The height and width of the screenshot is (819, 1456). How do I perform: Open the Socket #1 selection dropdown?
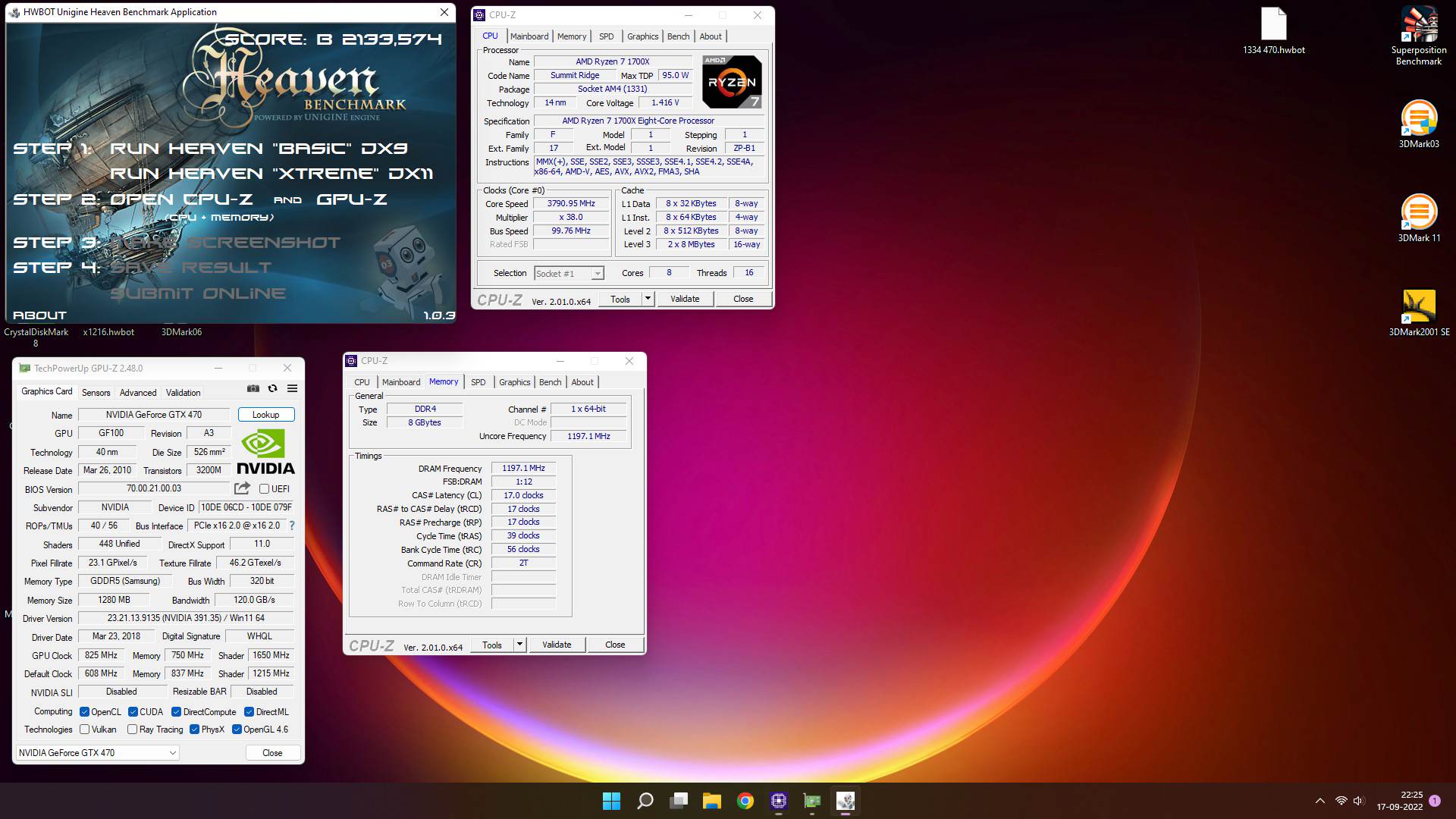(569, 274)
